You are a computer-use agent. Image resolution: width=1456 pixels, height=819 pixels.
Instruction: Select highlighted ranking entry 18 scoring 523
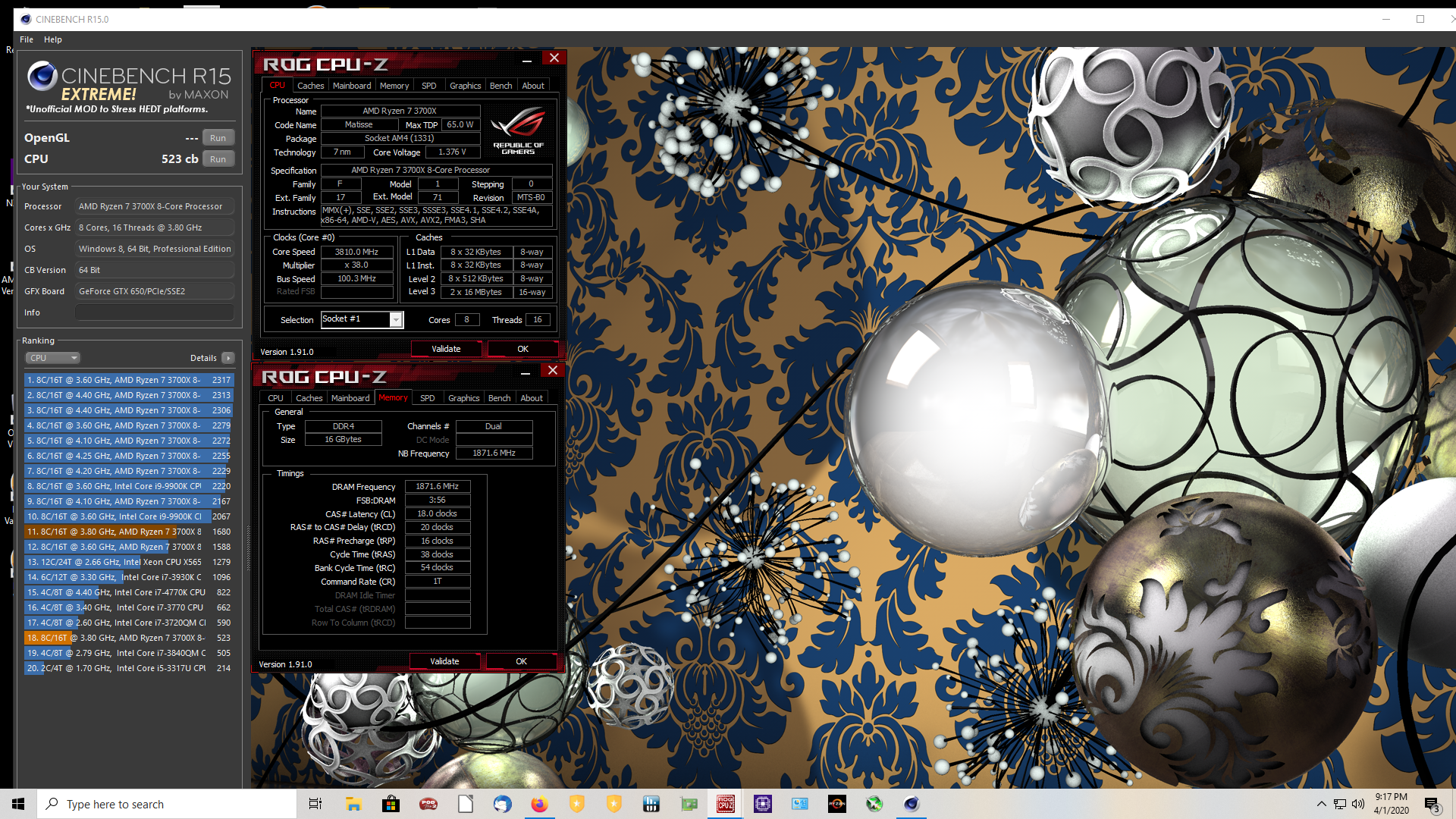(x=129, y=638)
